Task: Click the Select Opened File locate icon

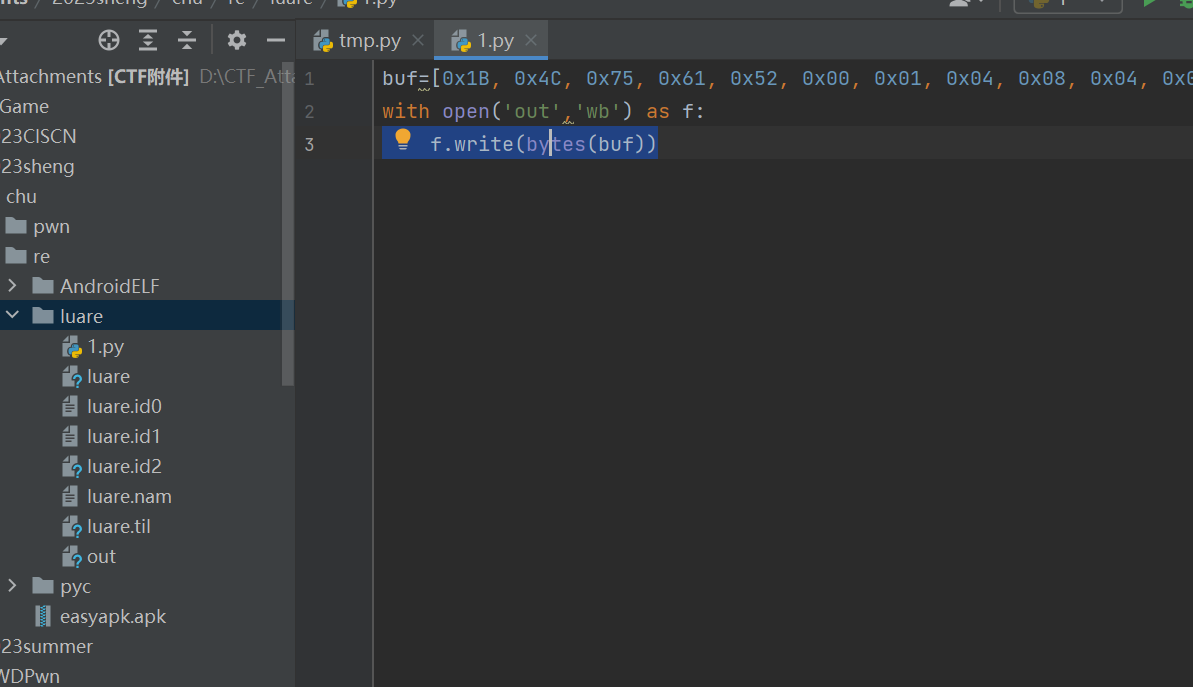Action: [109, 40]
